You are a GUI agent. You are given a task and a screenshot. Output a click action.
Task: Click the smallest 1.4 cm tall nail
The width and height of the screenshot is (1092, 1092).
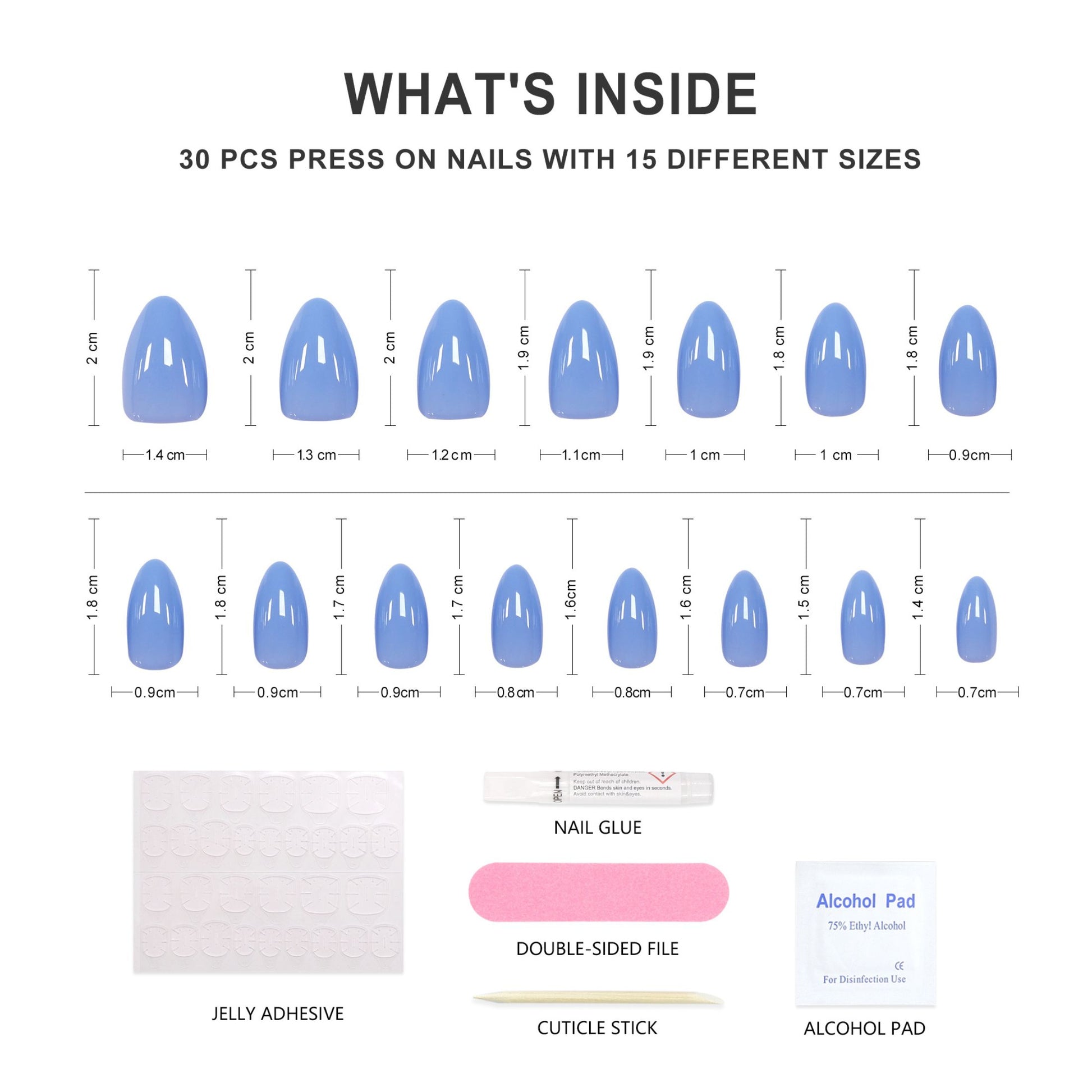tap(976, 620)
